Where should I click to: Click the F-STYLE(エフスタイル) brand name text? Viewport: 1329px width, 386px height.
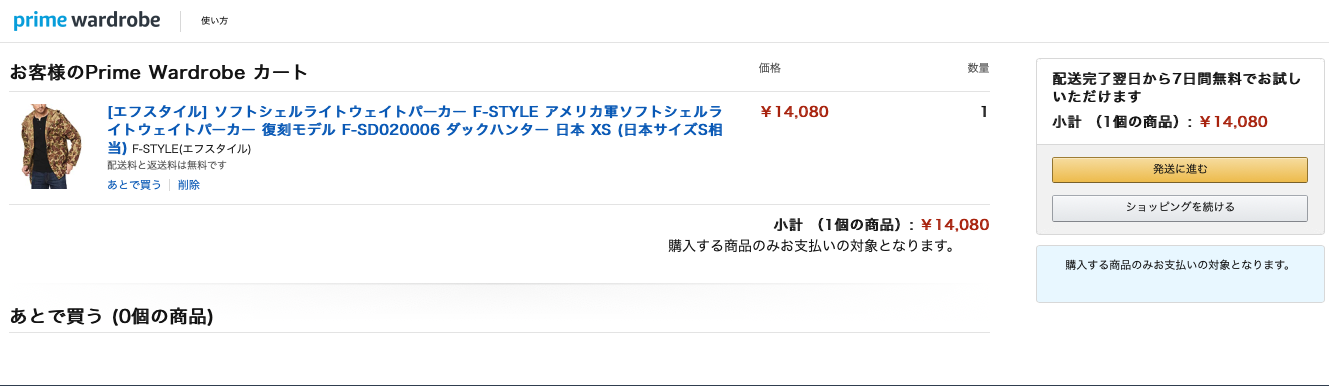[x=191, y=149]
